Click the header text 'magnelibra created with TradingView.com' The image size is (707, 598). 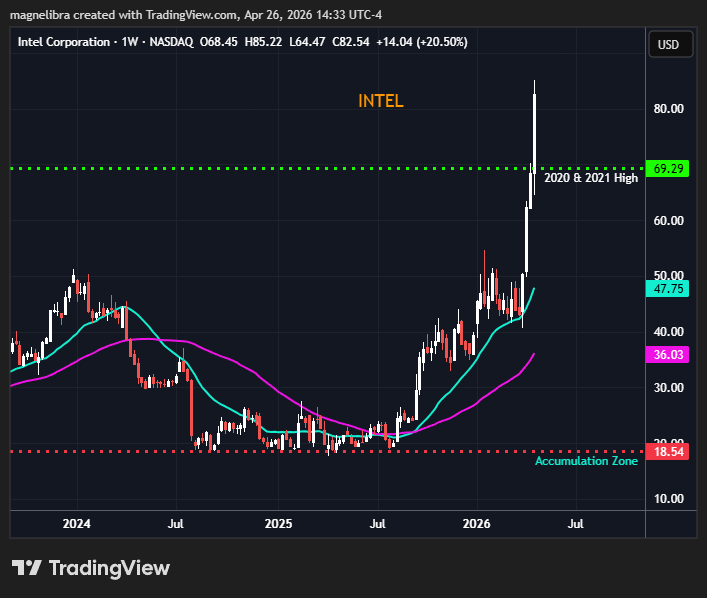click(124, 15)
